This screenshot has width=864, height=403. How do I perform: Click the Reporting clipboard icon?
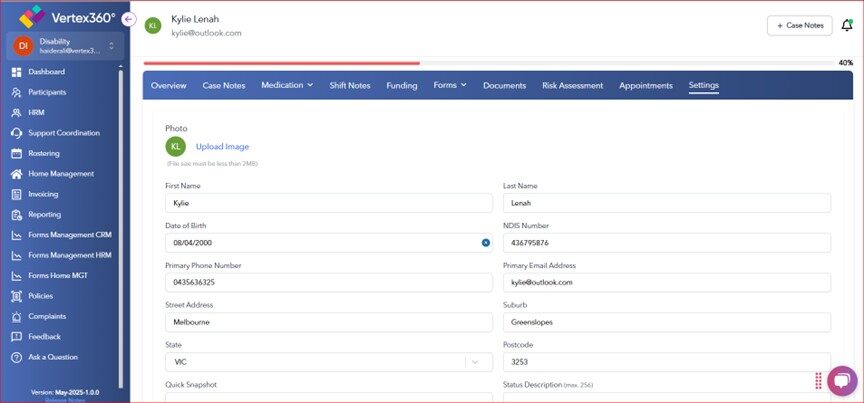click(17, 215)
